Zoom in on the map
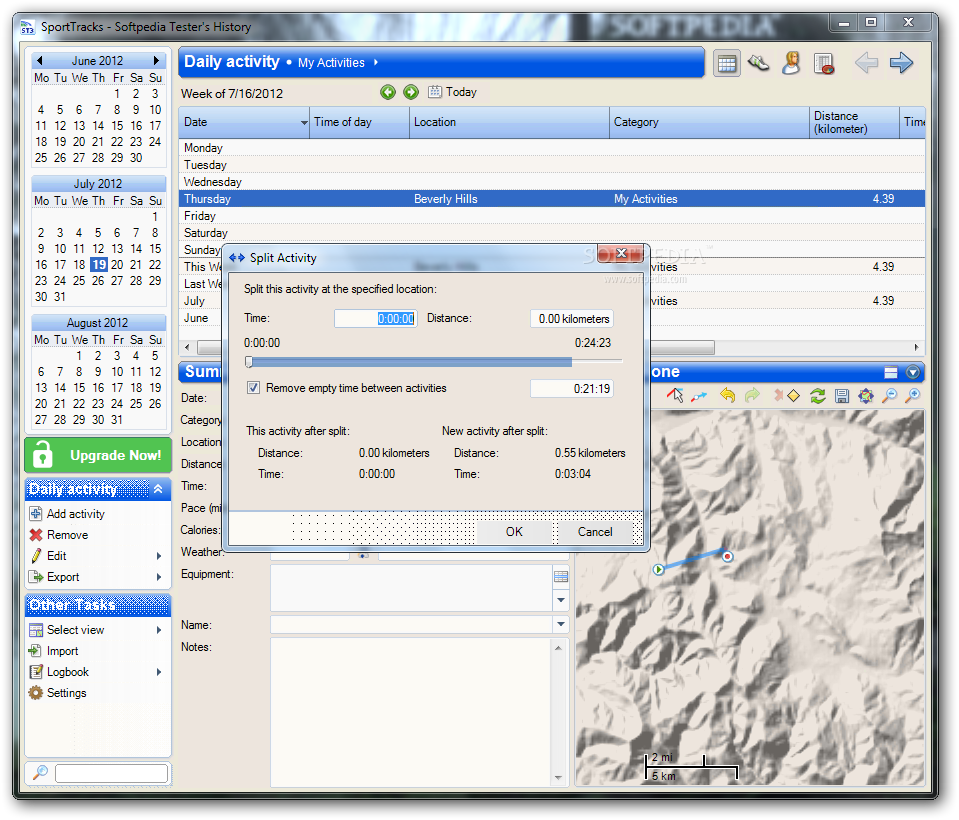The image size is (959, 820). point(913,396)
